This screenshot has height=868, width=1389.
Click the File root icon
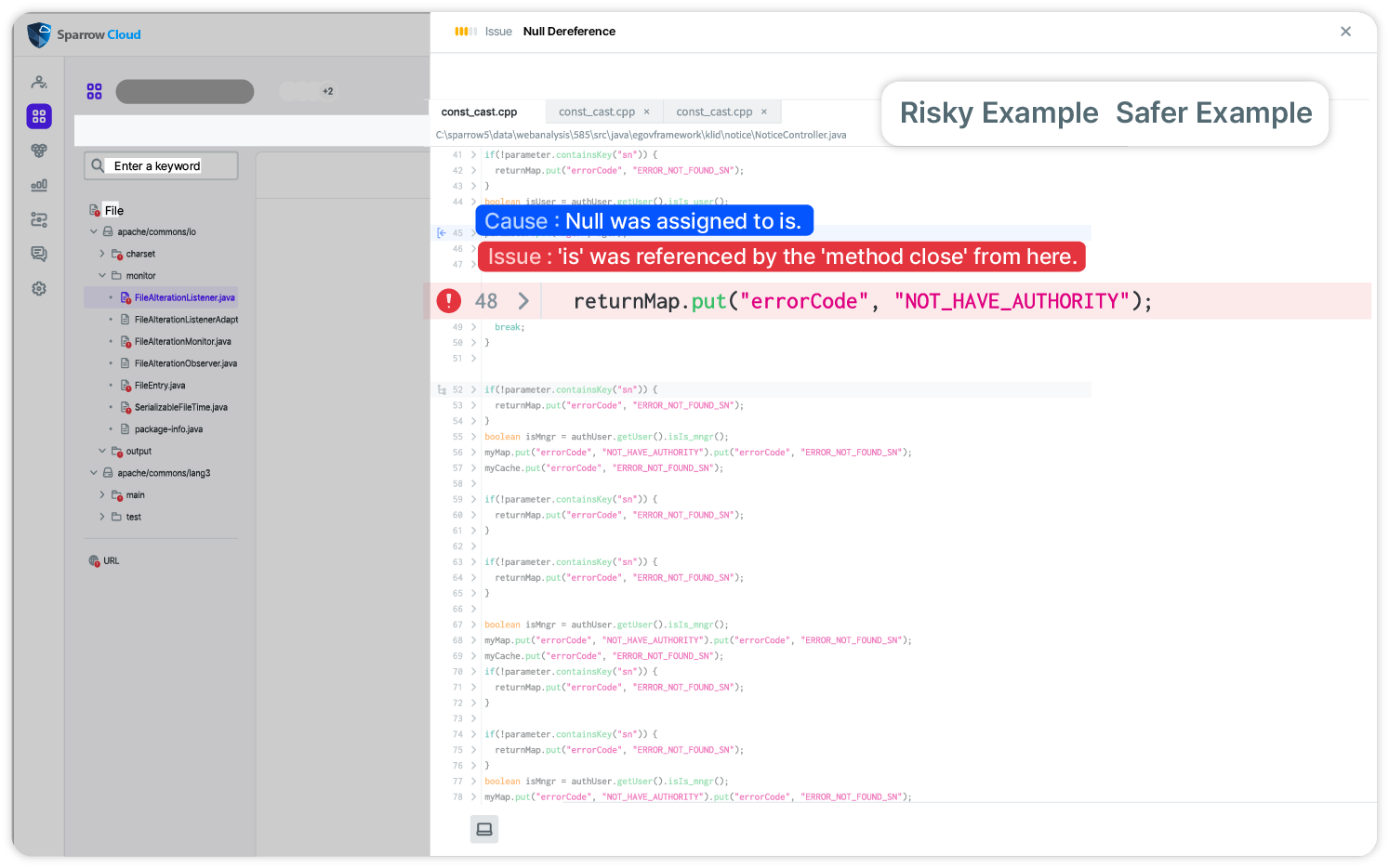(94, 210)
